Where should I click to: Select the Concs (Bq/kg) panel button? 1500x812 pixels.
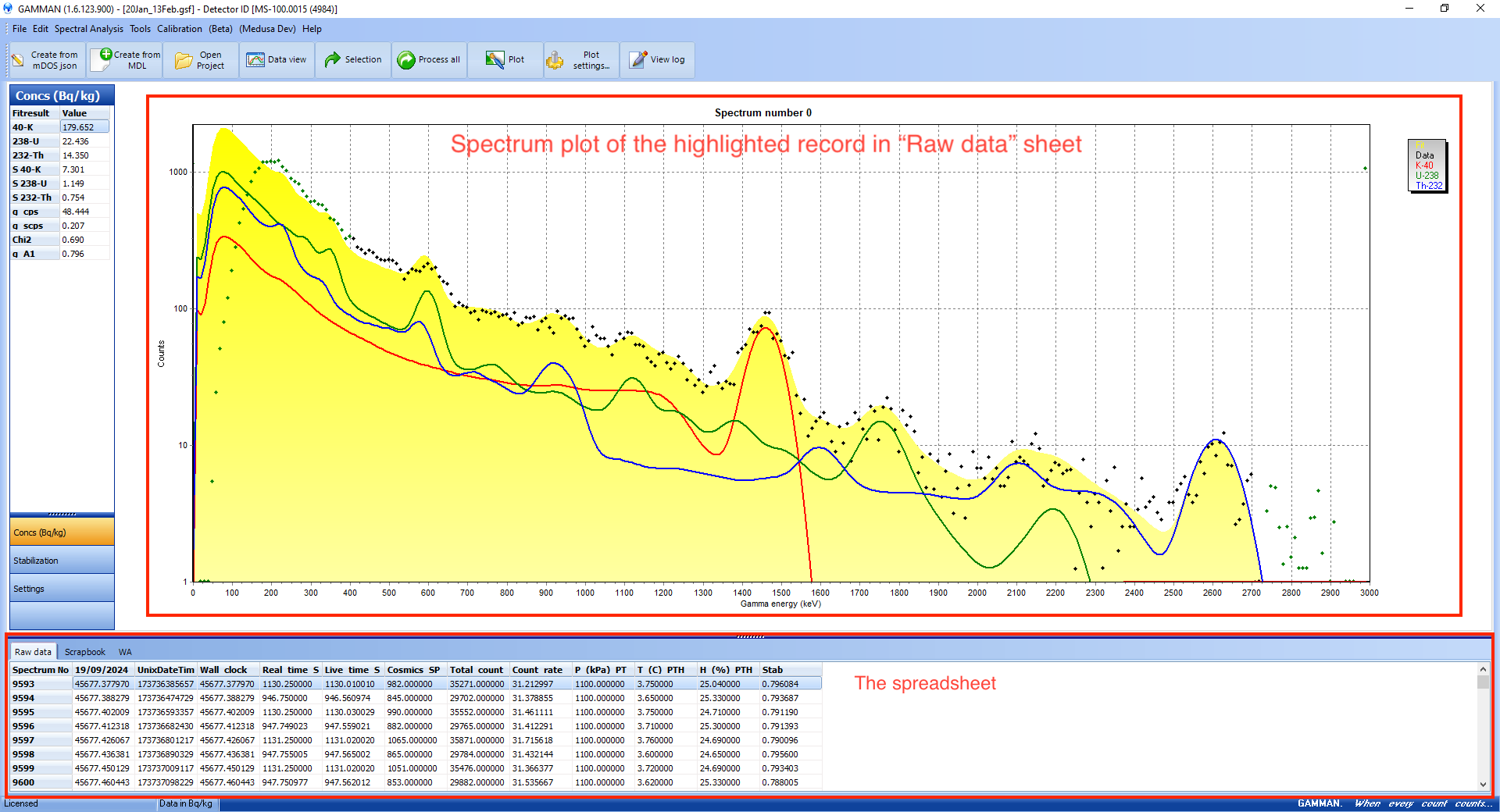click(62, 532)
